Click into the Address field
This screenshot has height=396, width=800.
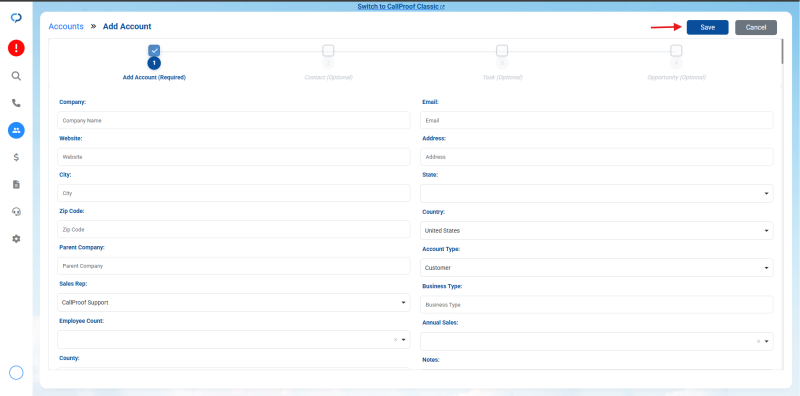tap(596, 157)
